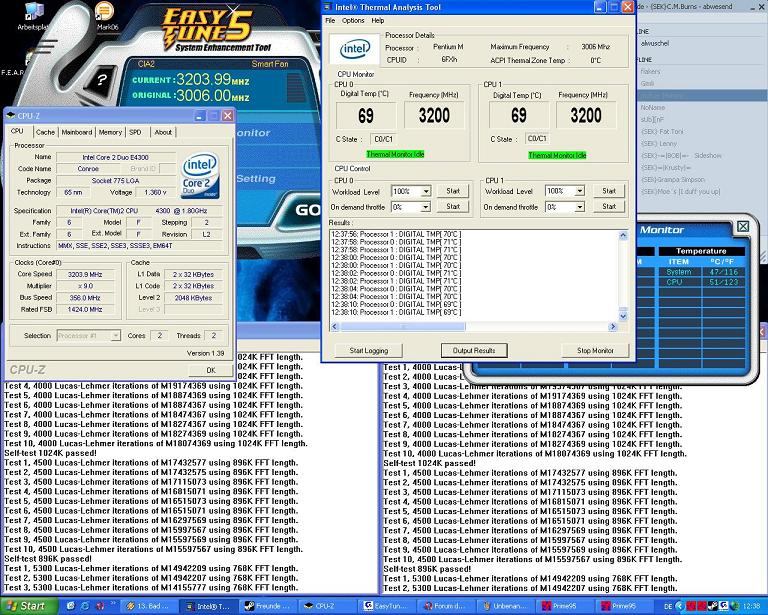This screenshot has height=615, width=768.
Task: Open the 3DMark06 desktop shortcut
Action: click(x=107, y=16)
